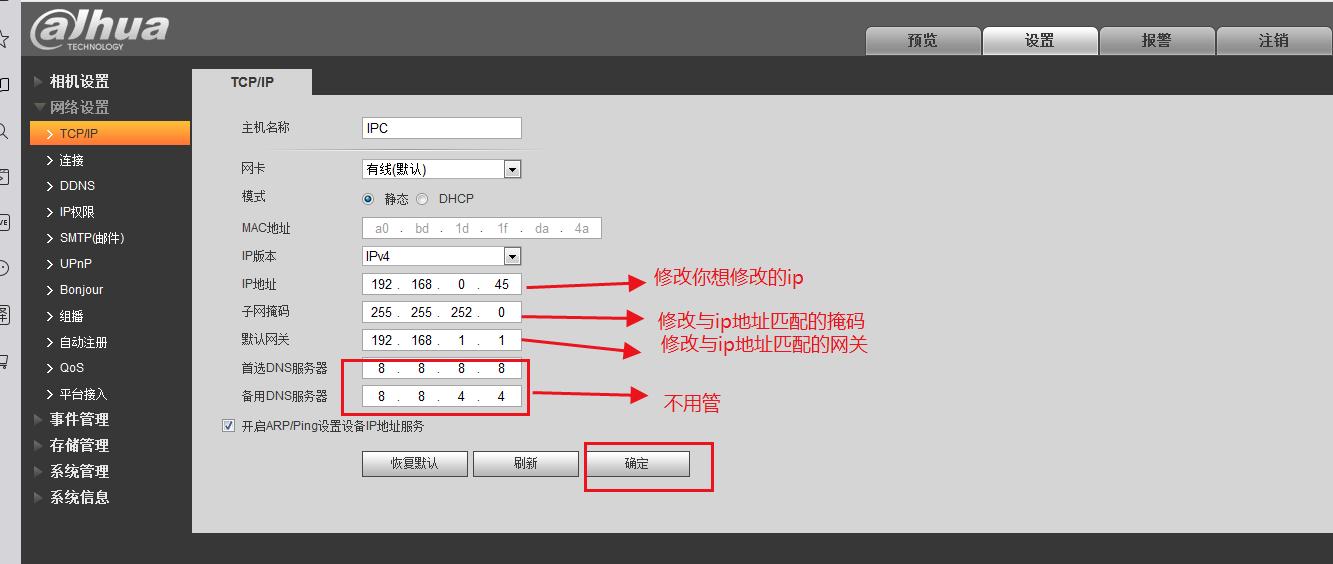Viewport: 1333px width, 564px height.
Task: Open the 预览 tab
Action: [x=922, y=41]
